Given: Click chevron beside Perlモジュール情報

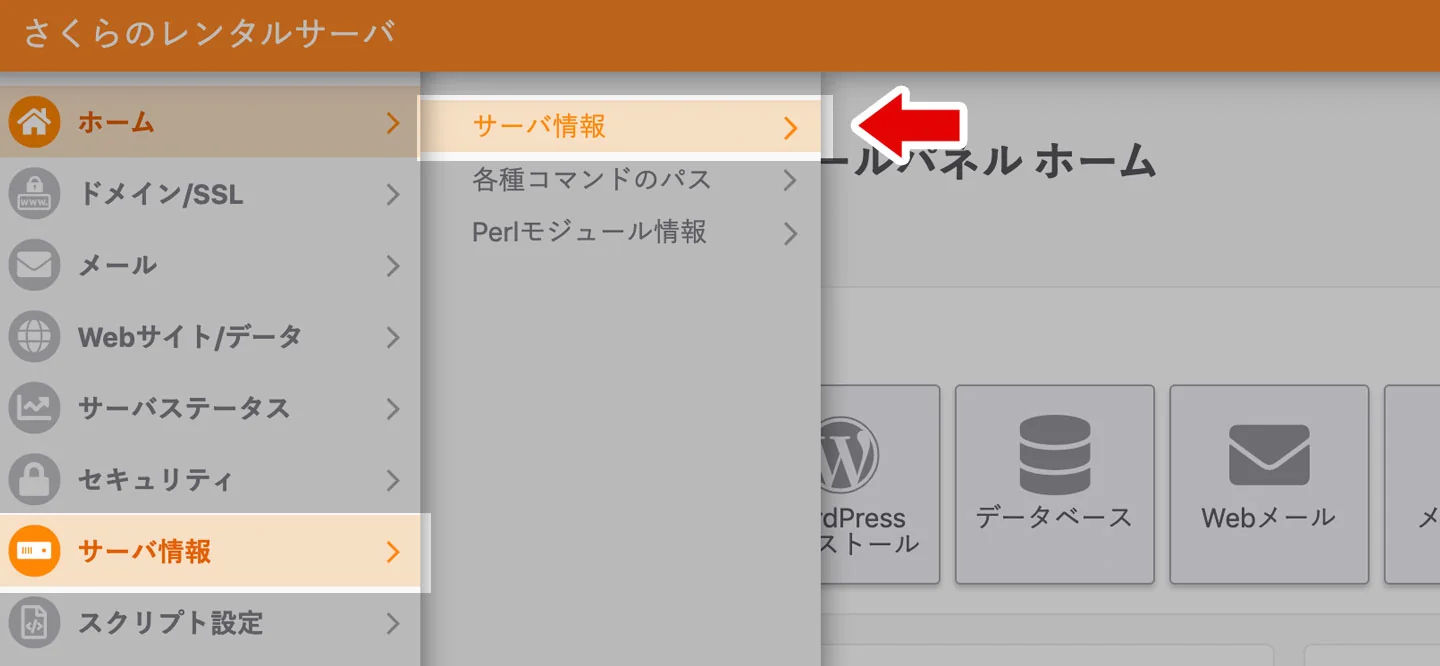Looking at the screenshot, I should tap(791, 234).
